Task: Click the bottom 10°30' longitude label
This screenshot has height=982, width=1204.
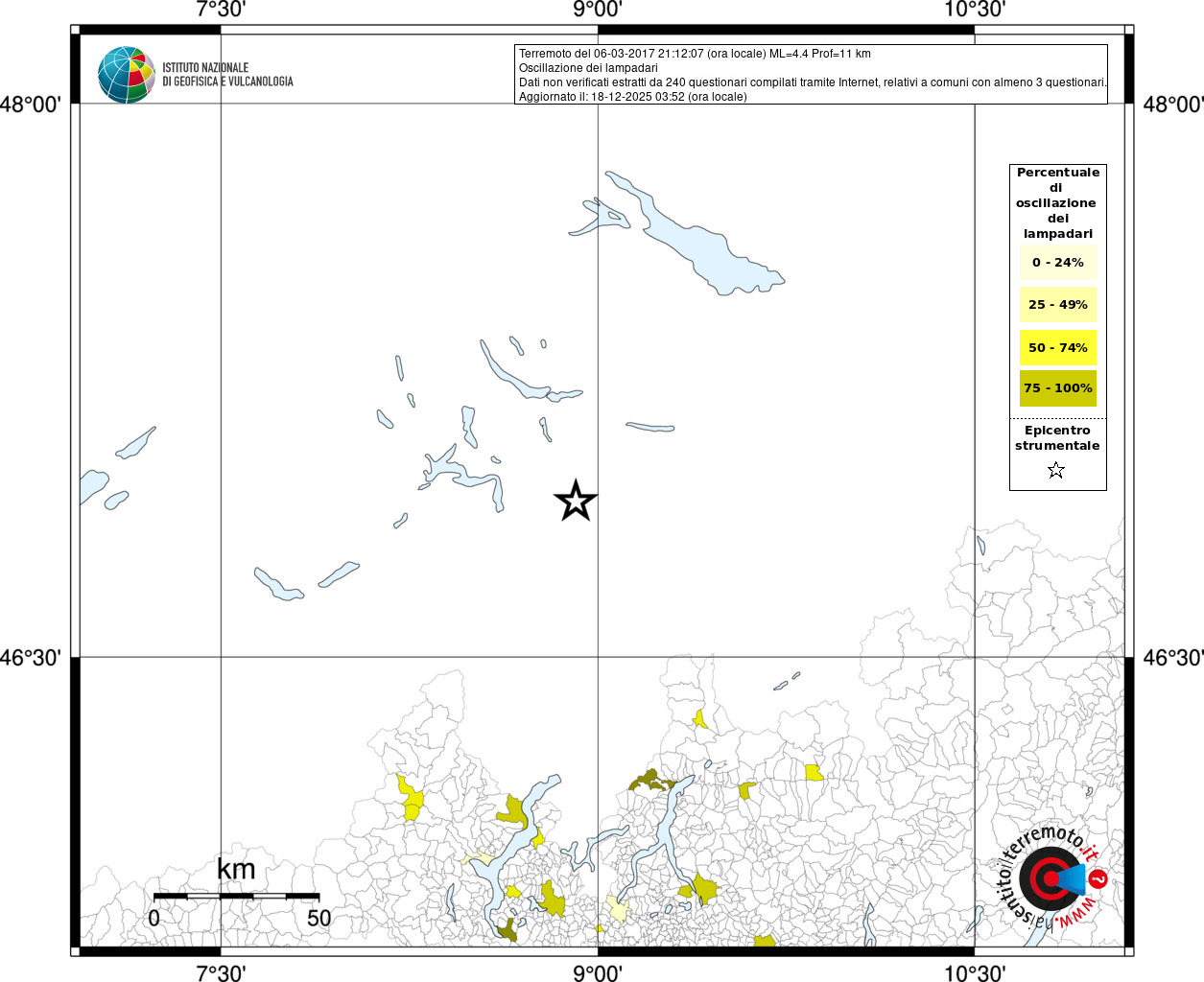Action: (x=975, y=972)
